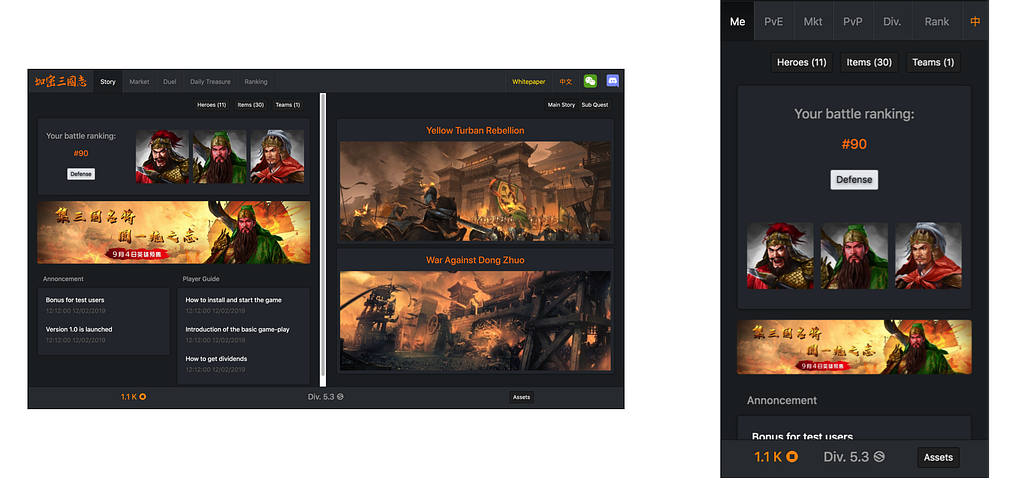This screenshot has height=478, width=1024.
Task: Open 'How to install and start the game' guide
Action: pyautogui.click(x=234, y=300)
